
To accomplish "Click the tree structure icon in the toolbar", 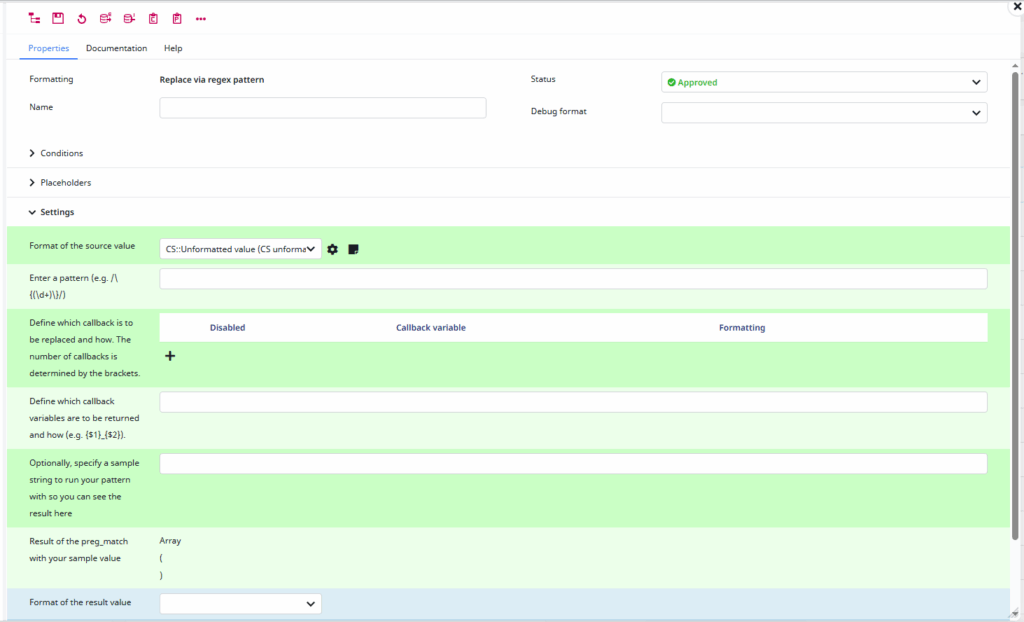I will [x=32, y=18].
